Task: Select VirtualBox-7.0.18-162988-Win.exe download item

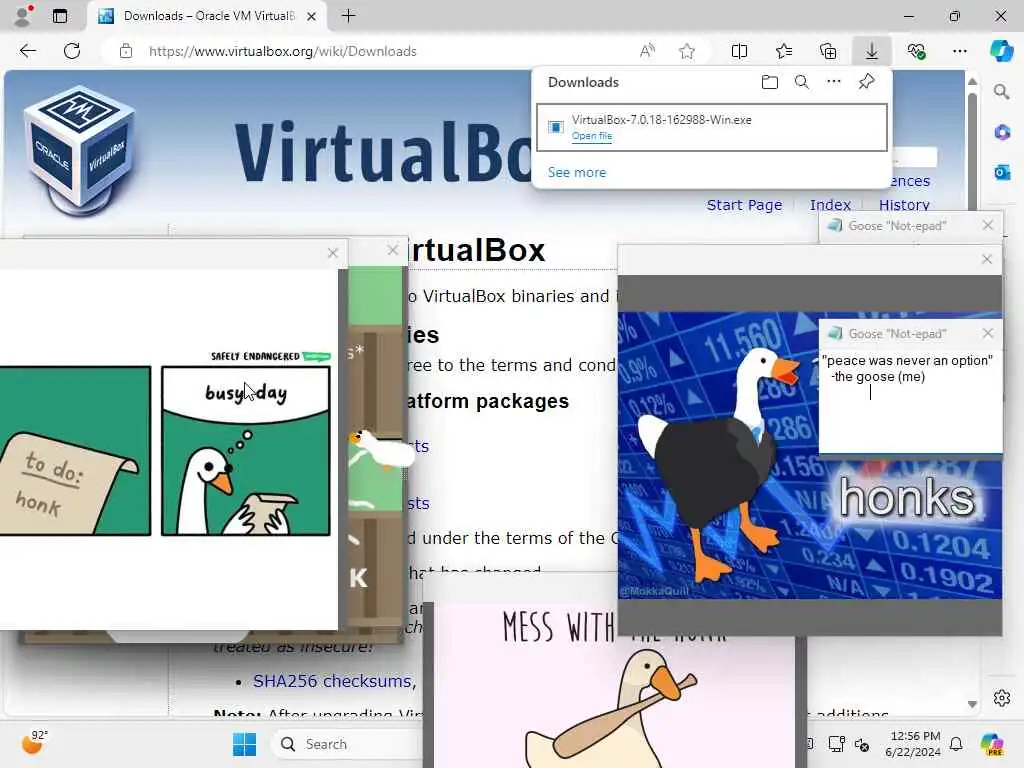Action: click(712, 127)
